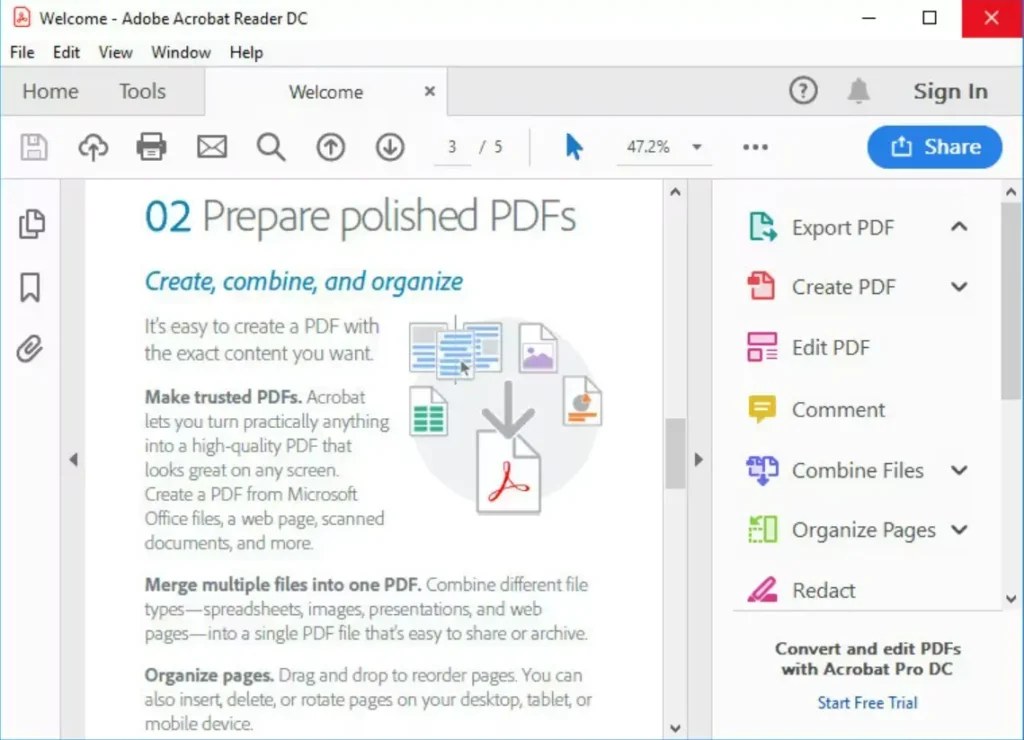Expand the Create PDF options
The width and height of the screenshot is (1024, 740).
[959, 287]
